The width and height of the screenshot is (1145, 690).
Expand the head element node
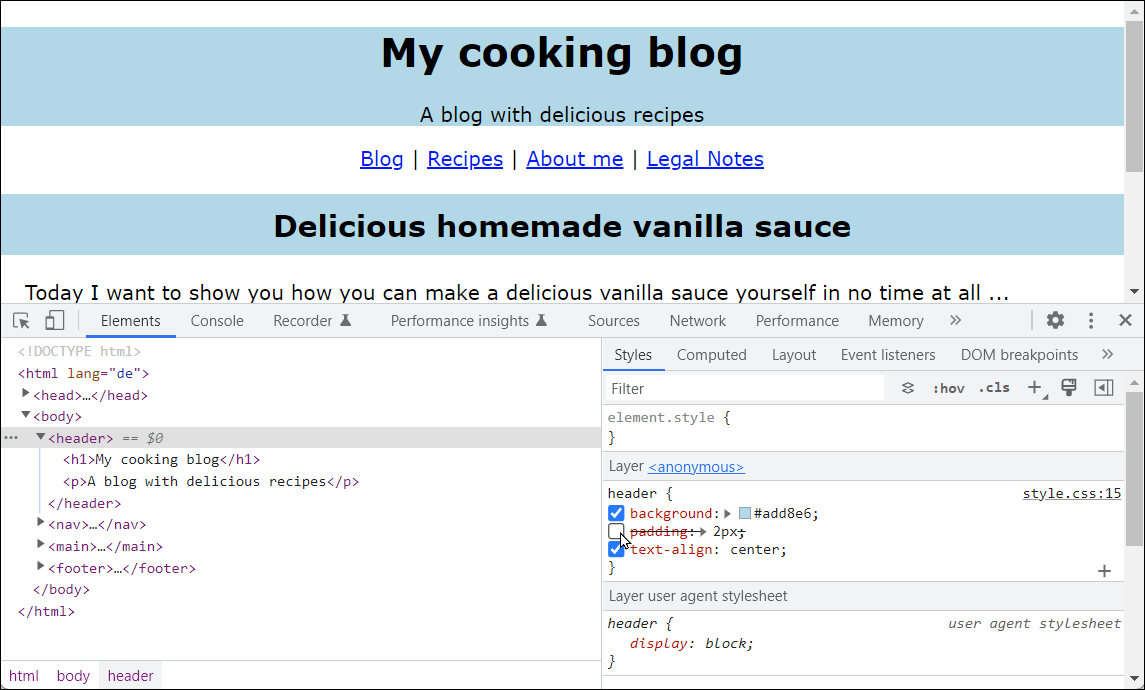(25, 394)
